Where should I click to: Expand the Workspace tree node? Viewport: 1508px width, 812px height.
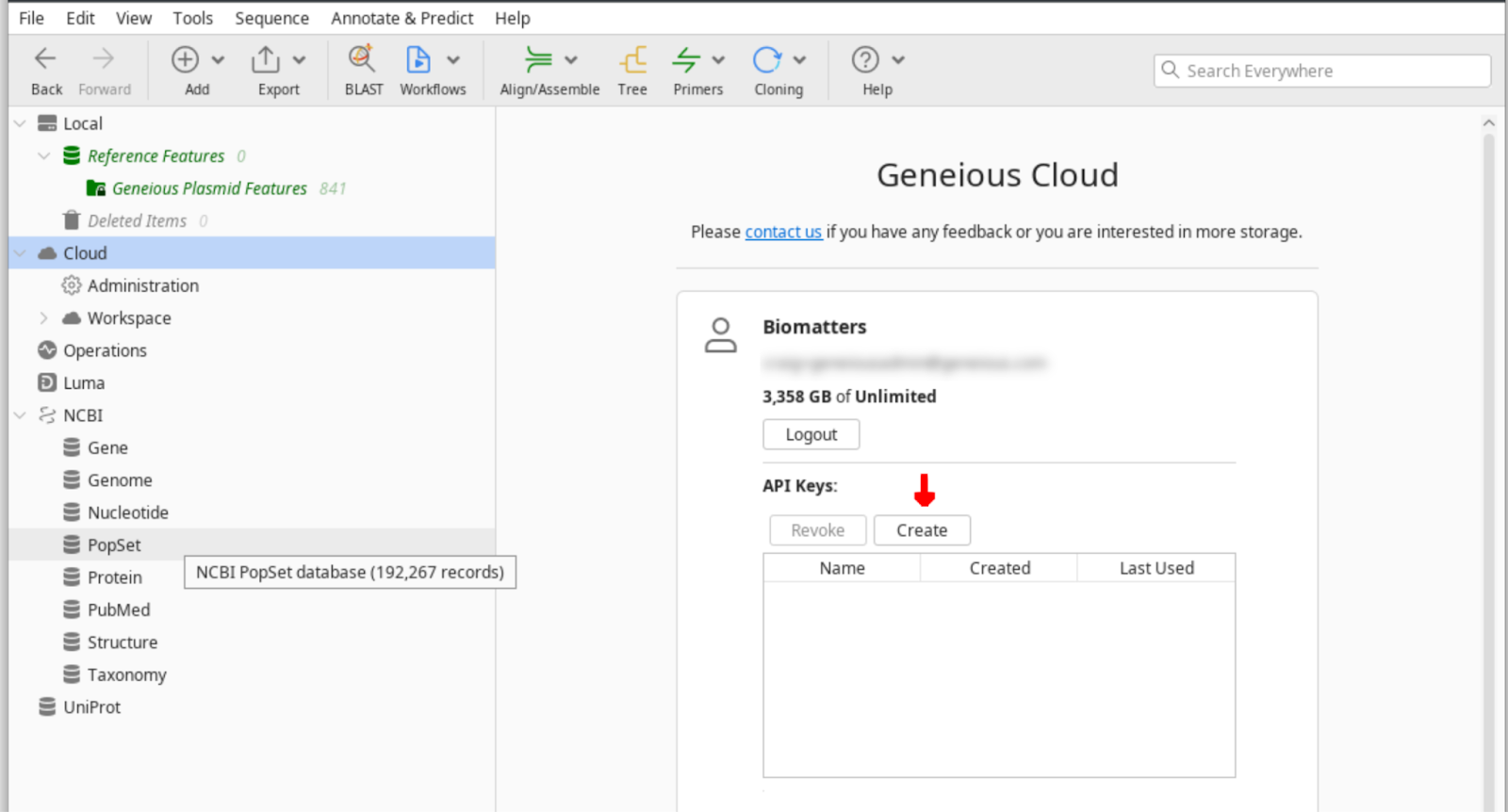pos(44,318)
